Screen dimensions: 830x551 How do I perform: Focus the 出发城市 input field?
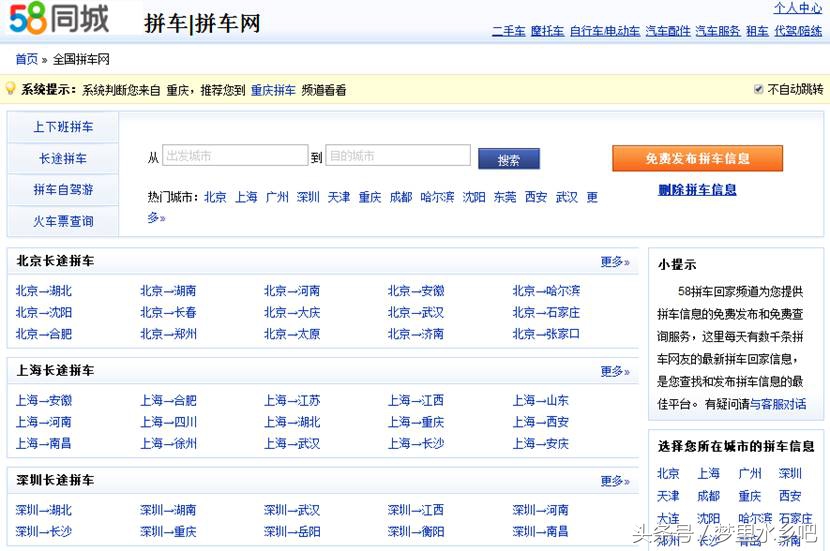point(235,156)
